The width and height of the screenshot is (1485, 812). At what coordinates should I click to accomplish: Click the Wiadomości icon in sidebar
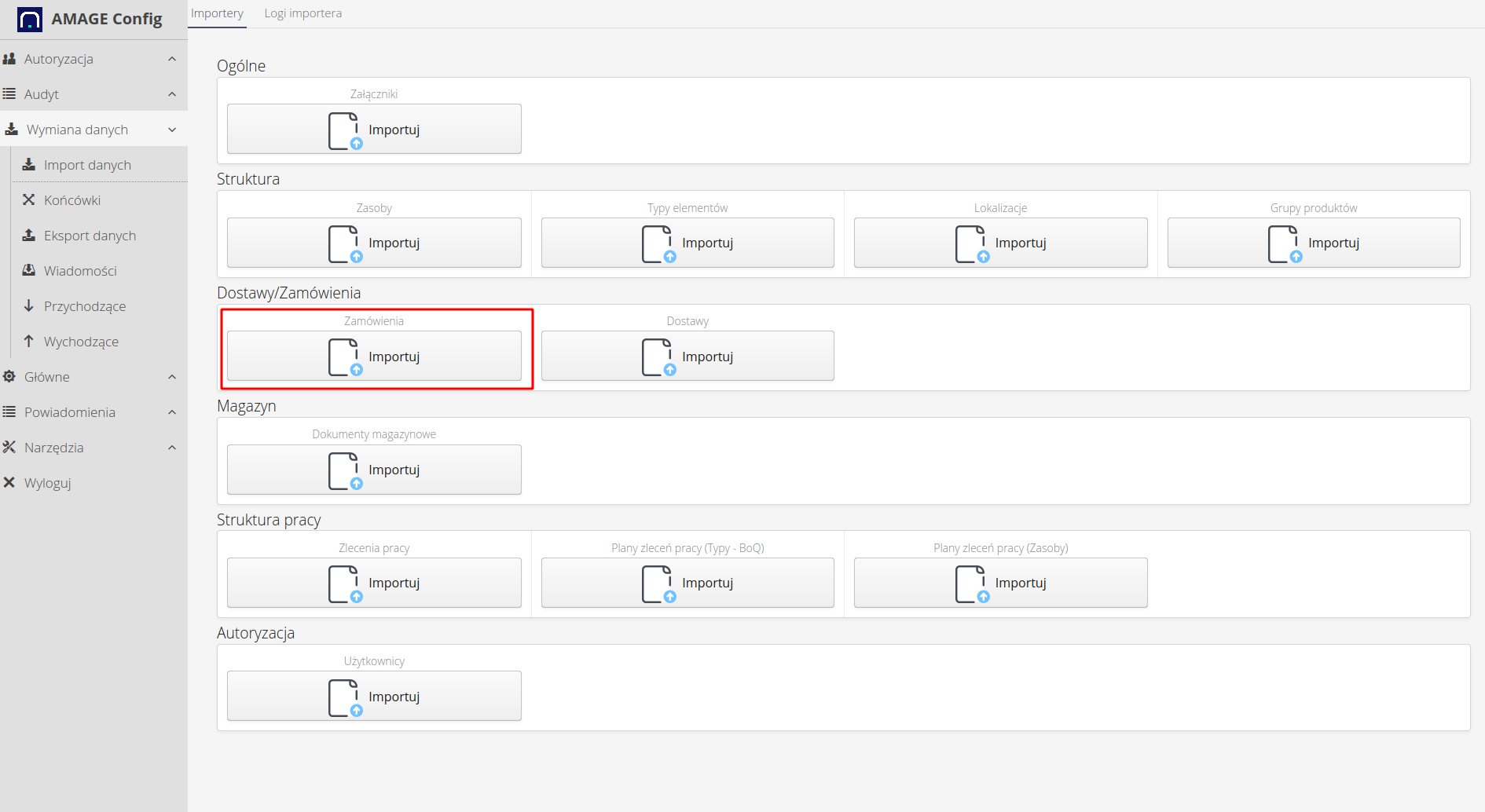tap(29, 270)
